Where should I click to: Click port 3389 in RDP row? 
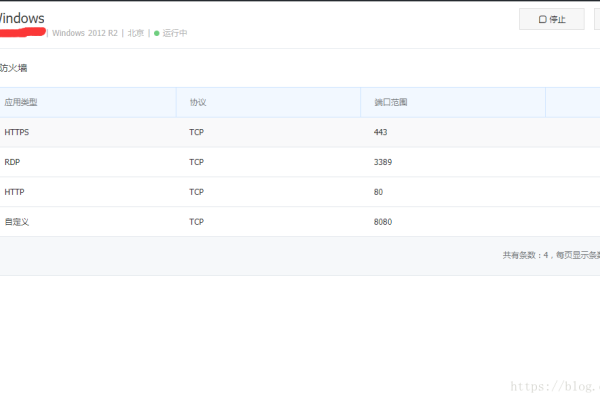383,162
